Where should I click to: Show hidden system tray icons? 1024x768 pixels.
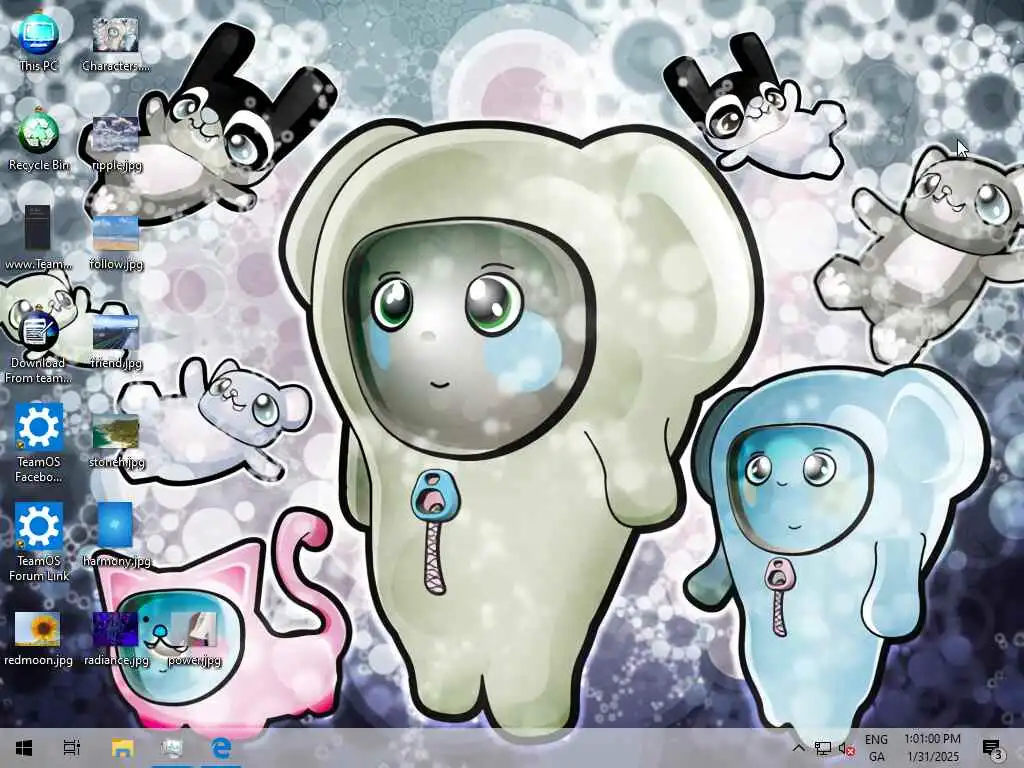point(798,748)
